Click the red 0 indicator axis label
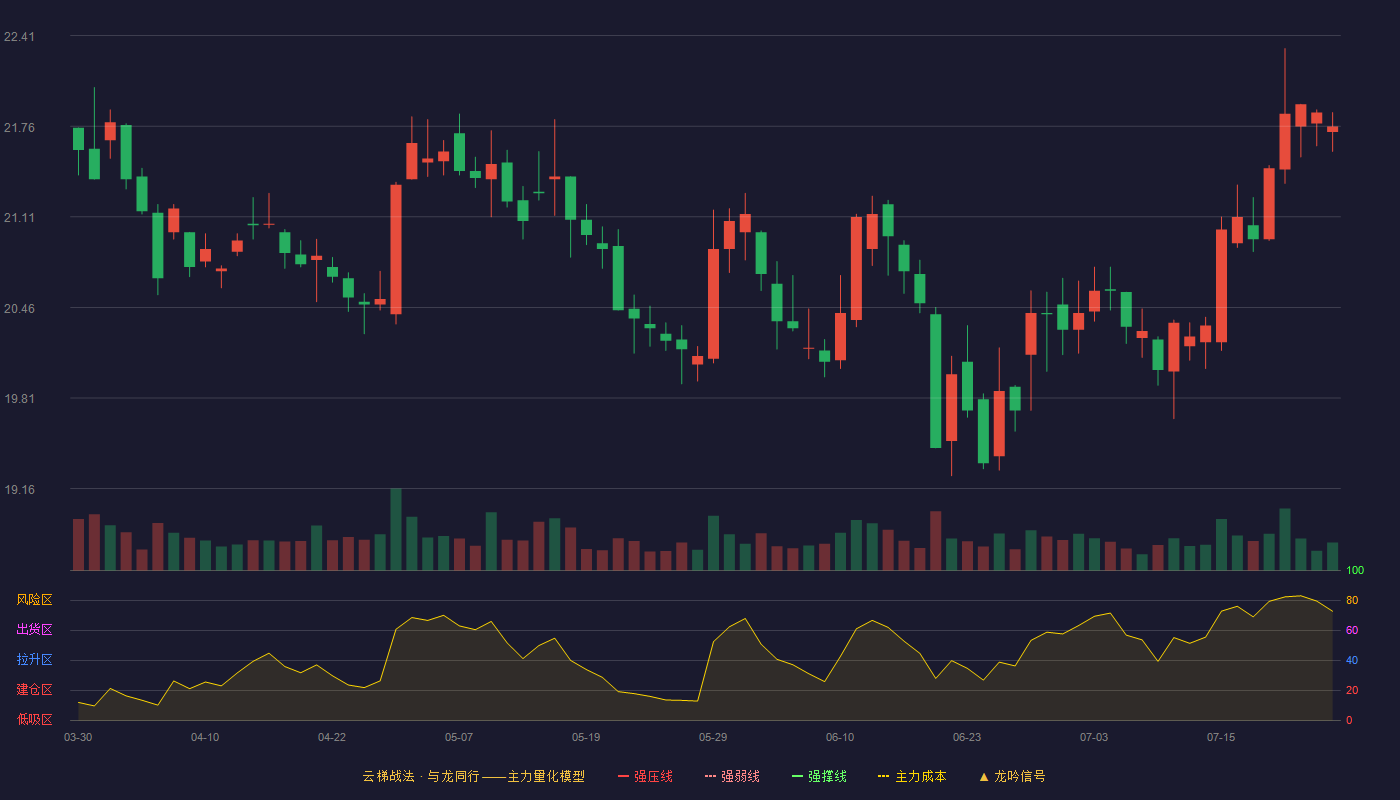Image resolution: width=1400 pixels, height=800 pixels. tap(1349, 720)
